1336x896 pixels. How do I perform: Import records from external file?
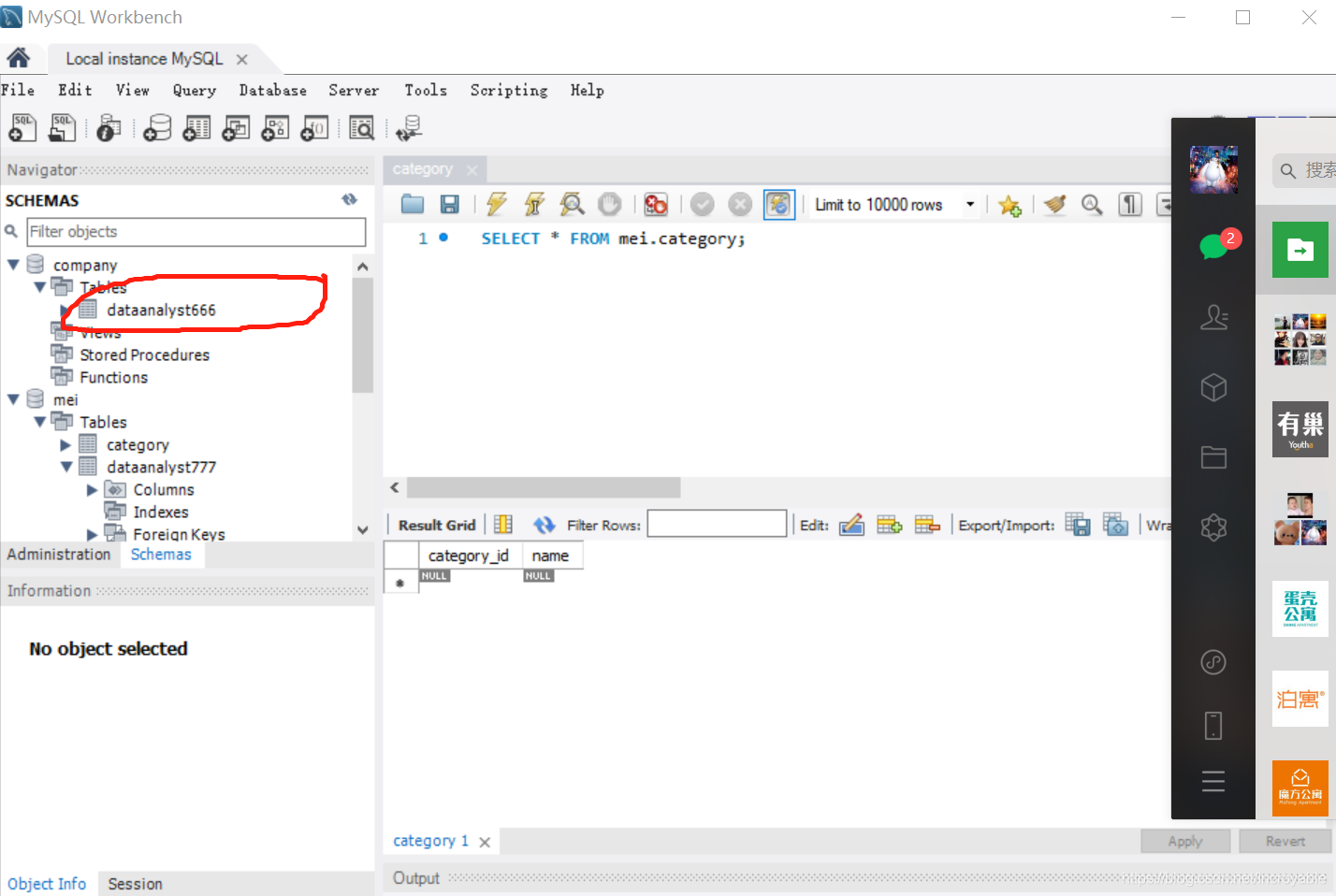(1115, 525)
